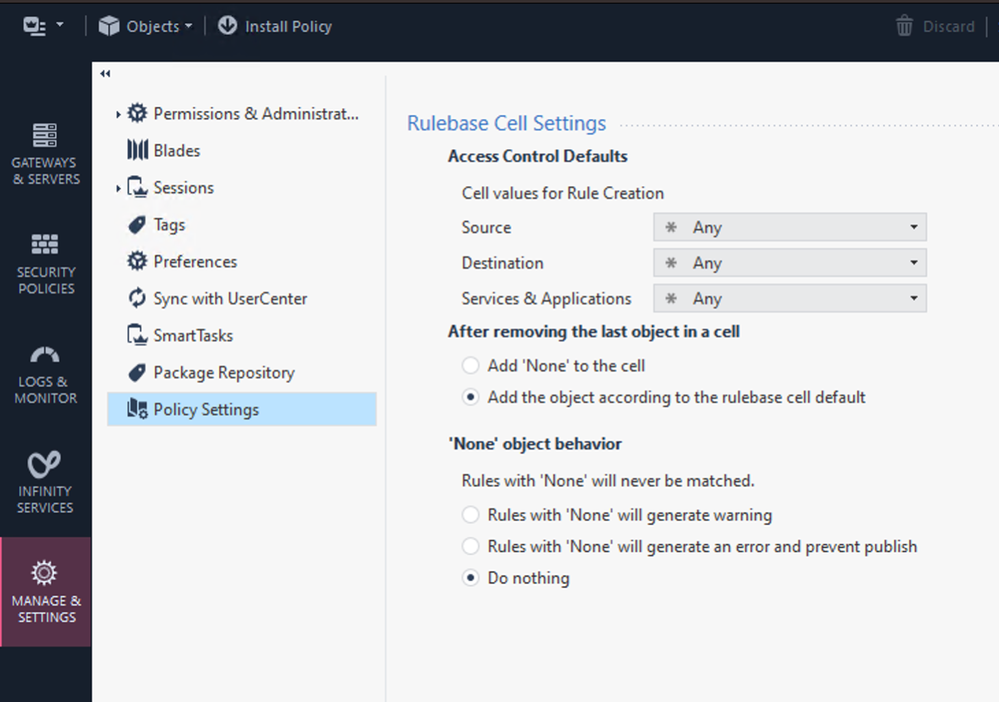Screen dimensions: 999x702
Task: Click the 'None' object behavior heading
Action: (x=535, y=443)
